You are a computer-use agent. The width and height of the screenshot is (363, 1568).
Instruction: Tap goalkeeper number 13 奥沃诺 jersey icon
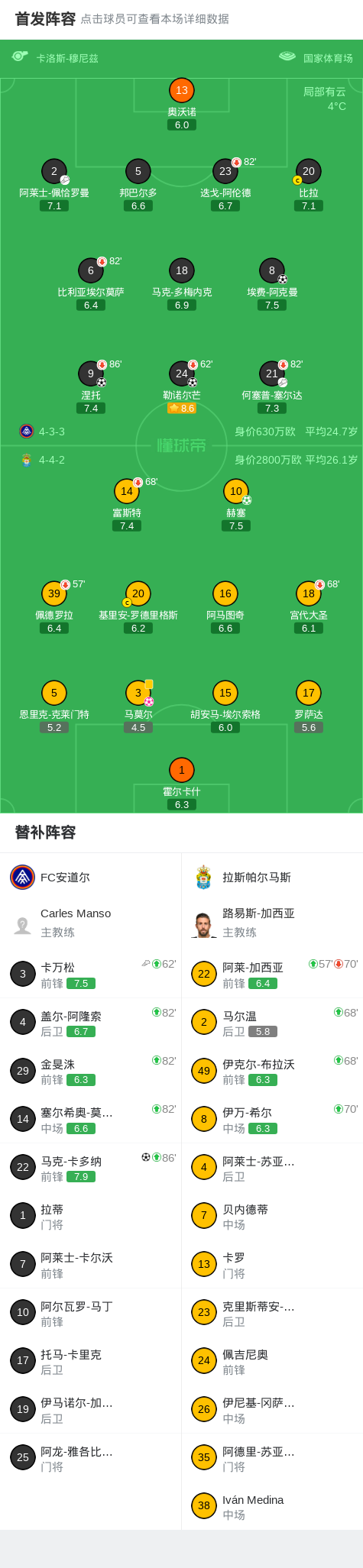tap(182, 90)
